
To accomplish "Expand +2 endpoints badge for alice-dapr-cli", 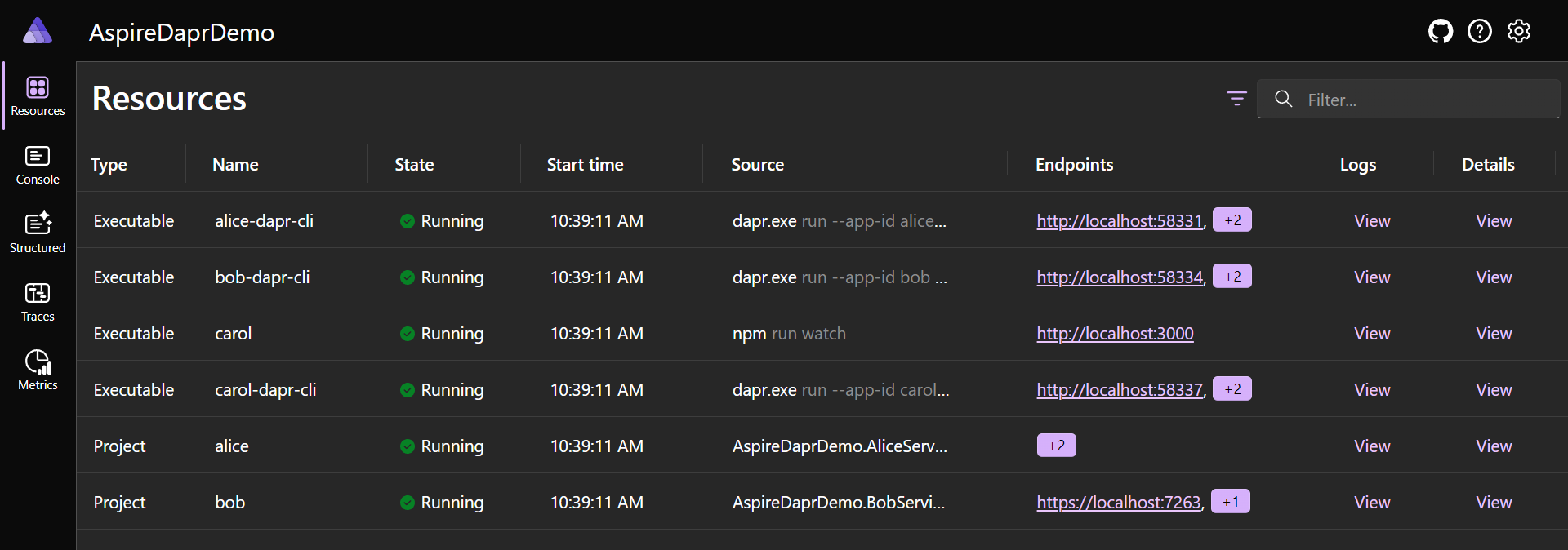I will click(1232, 220).
